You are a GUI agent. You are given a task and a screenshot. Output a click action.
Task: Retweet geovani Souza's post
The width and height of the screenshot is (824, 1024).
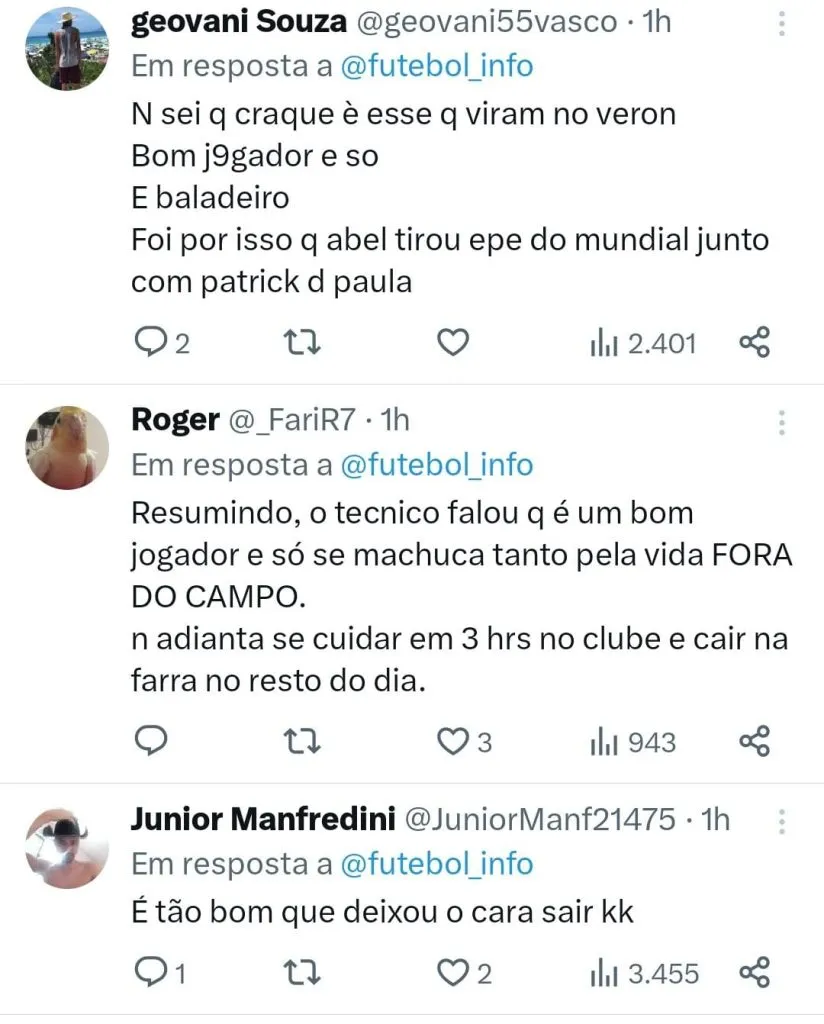point(297,344)
